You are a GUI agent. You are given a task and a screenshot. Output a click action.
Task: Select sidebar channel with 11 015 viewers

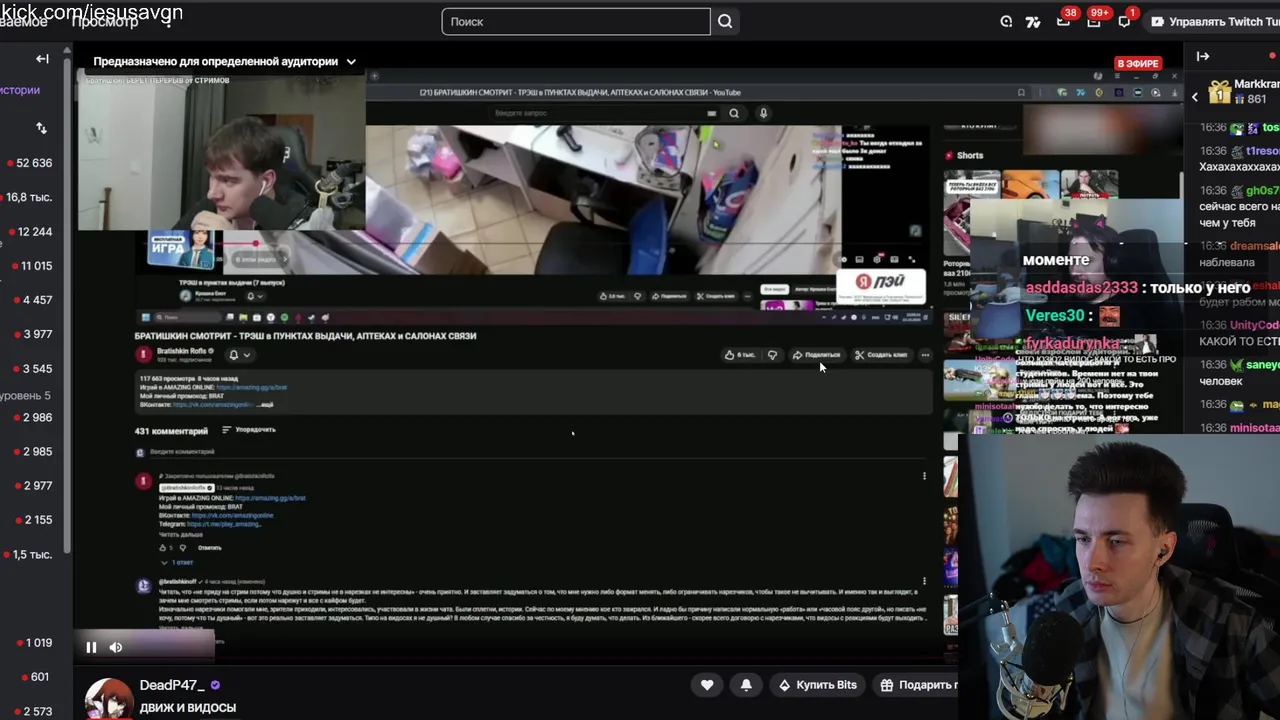[31, 265]
